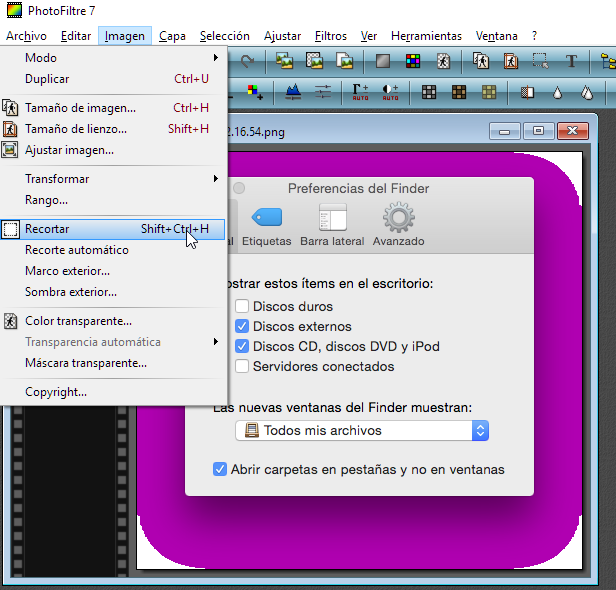The image size is (616, 590).
Task: Open the ? help menu
Action: 534,36
